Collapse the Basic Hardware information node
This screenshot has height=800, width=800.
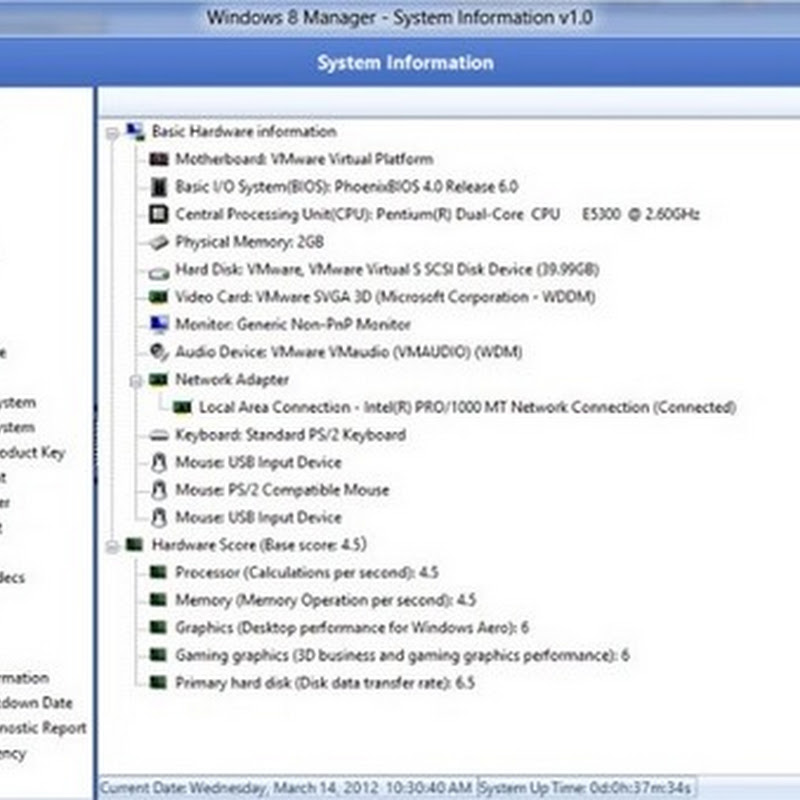112,133
